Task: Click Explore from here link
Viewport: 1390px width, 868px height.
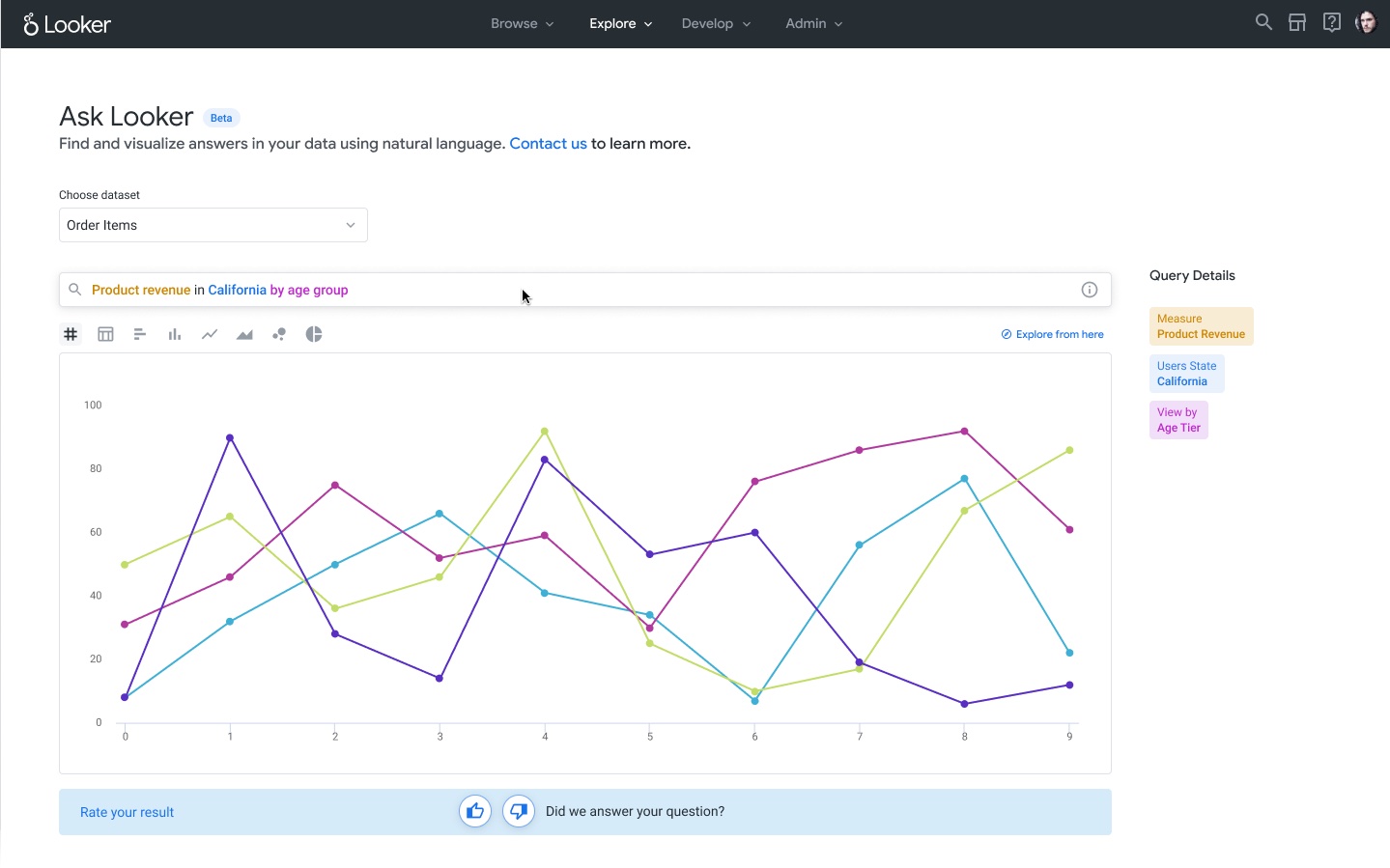Action: 1052,334
